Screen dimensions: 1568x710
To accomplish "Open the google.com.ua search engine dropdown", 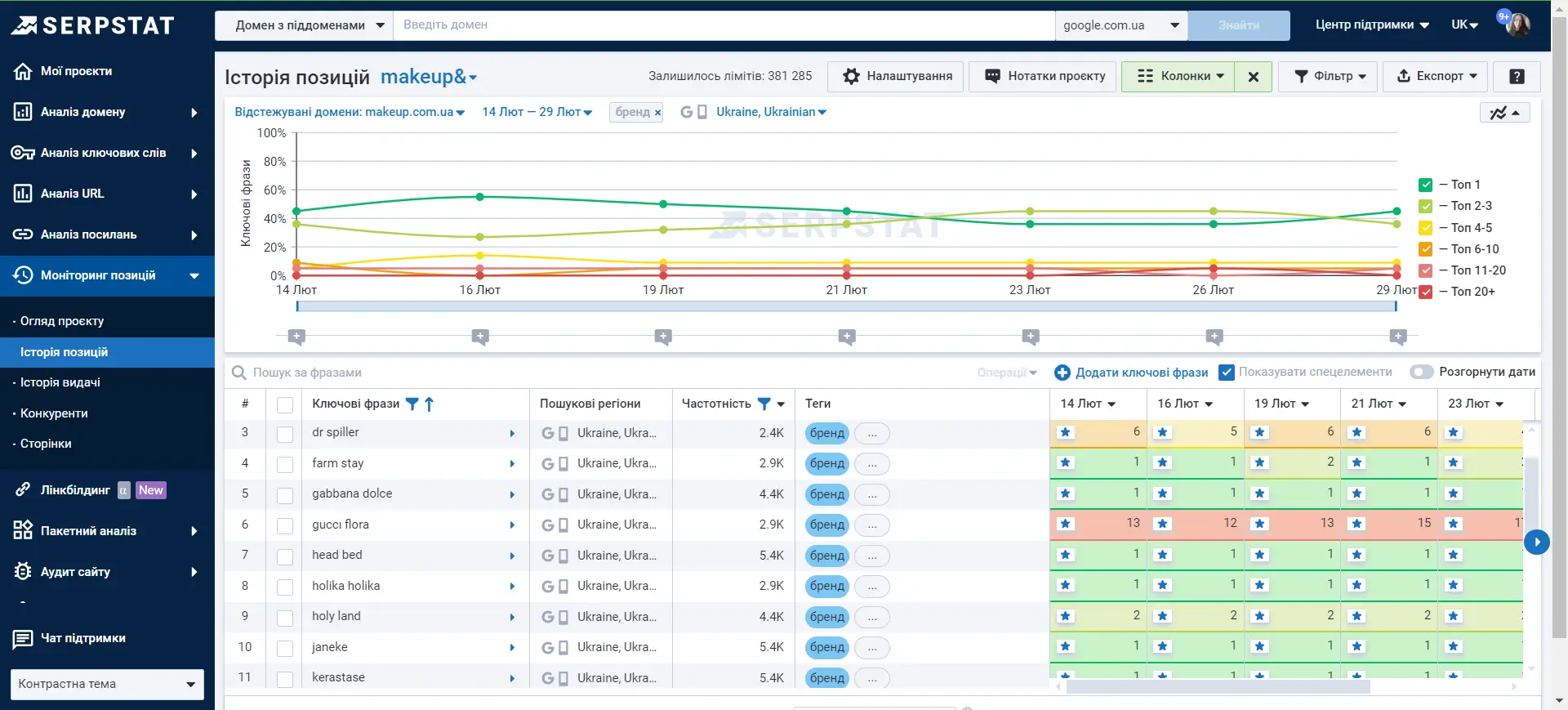I will [x=1121, y=25].
